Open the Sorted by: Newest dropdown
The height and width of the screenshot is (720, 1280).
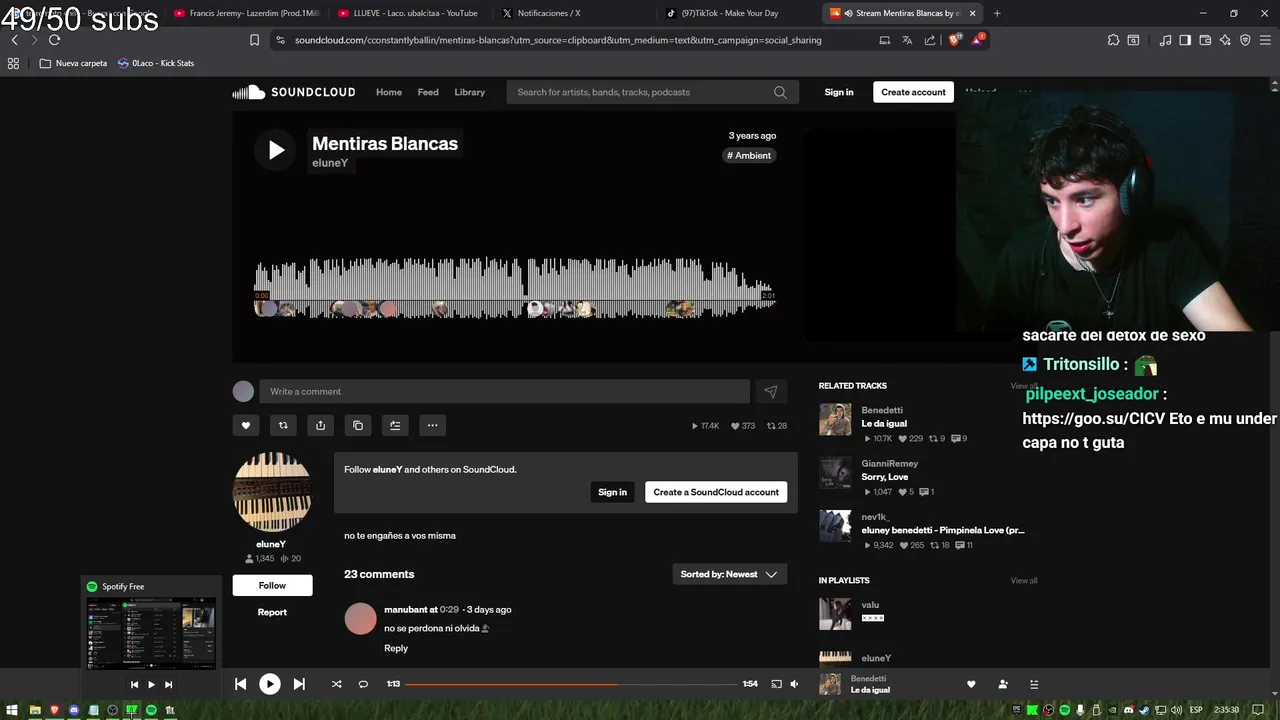tap(729, 574)
